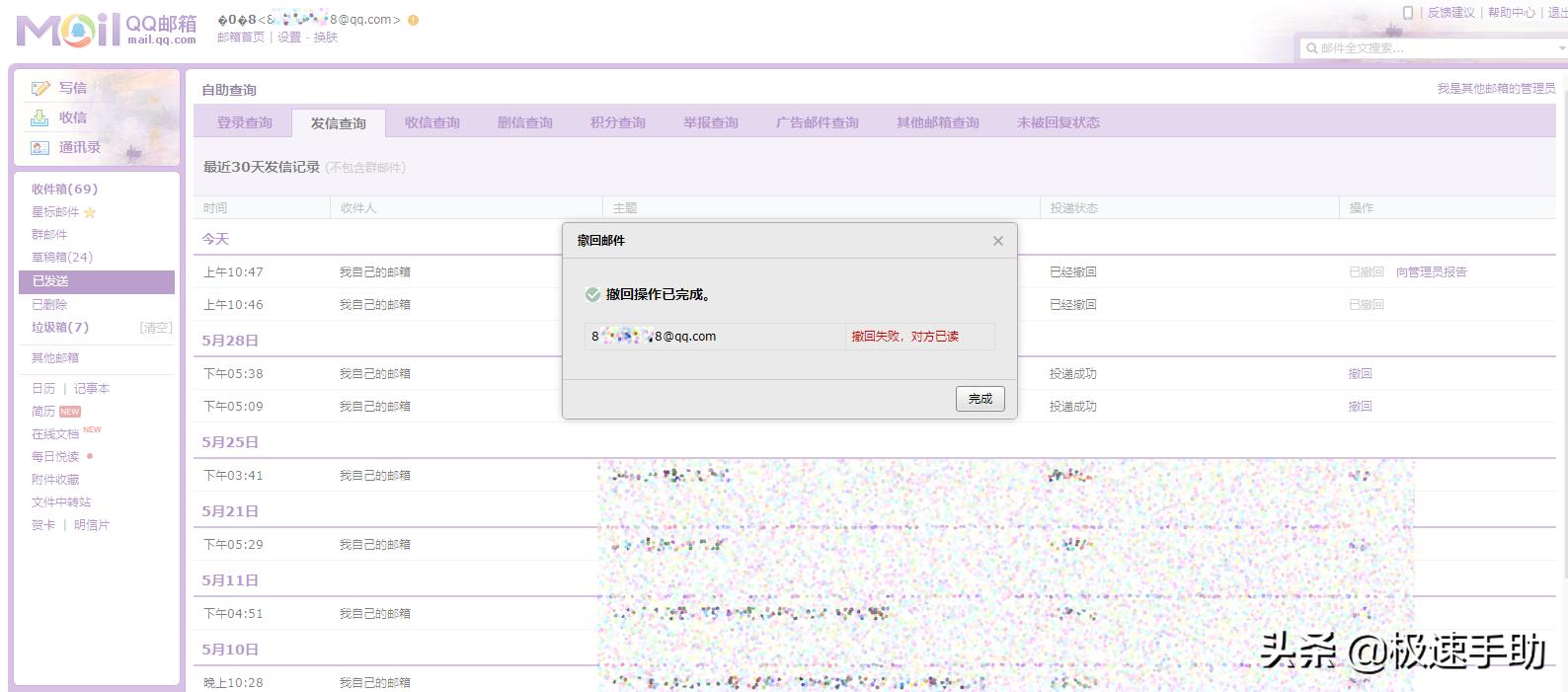Screen dimensions: 1568x692
Task: Open the 删信查询 tab
Action: pyautogui.click(x=525, y=122)
